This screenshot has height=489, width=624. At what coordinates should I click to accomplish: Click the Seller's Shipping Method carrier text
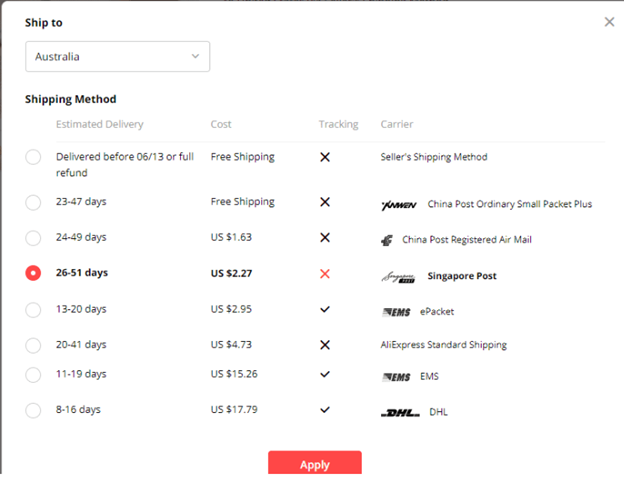click(434, 157)
